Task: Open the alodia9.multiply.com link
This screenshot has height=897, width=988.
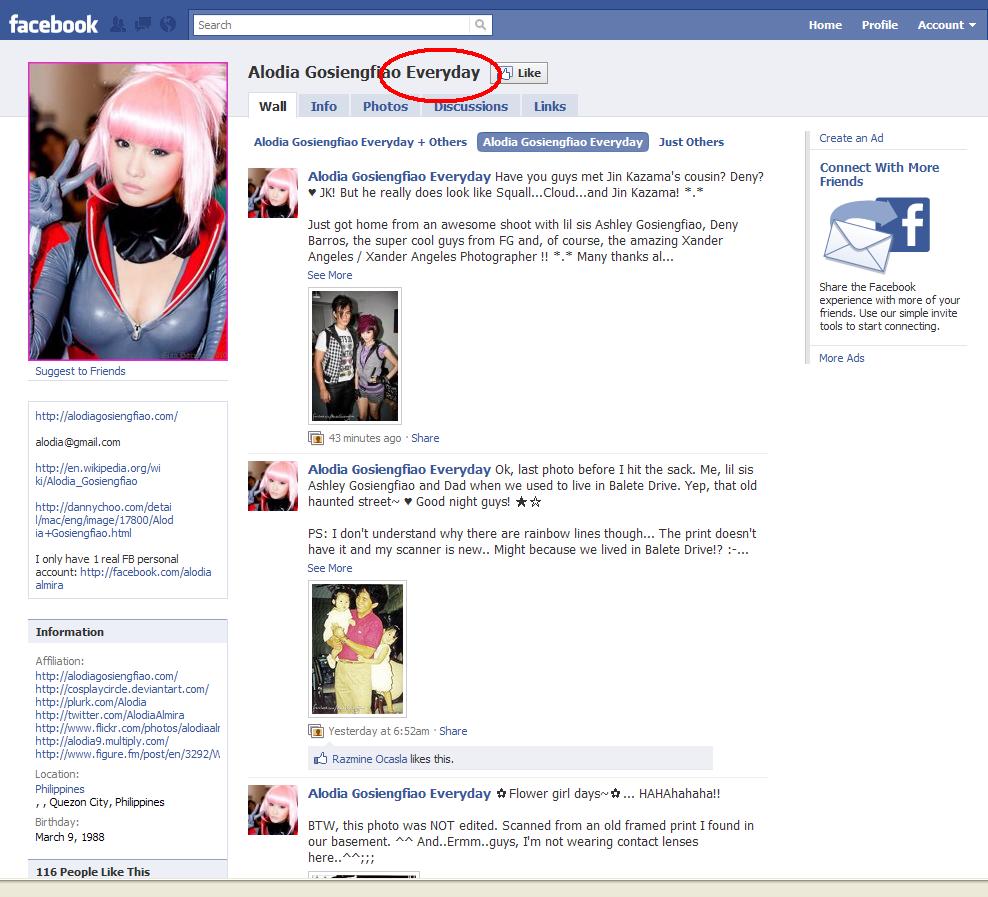Action: tap(102, 741)
